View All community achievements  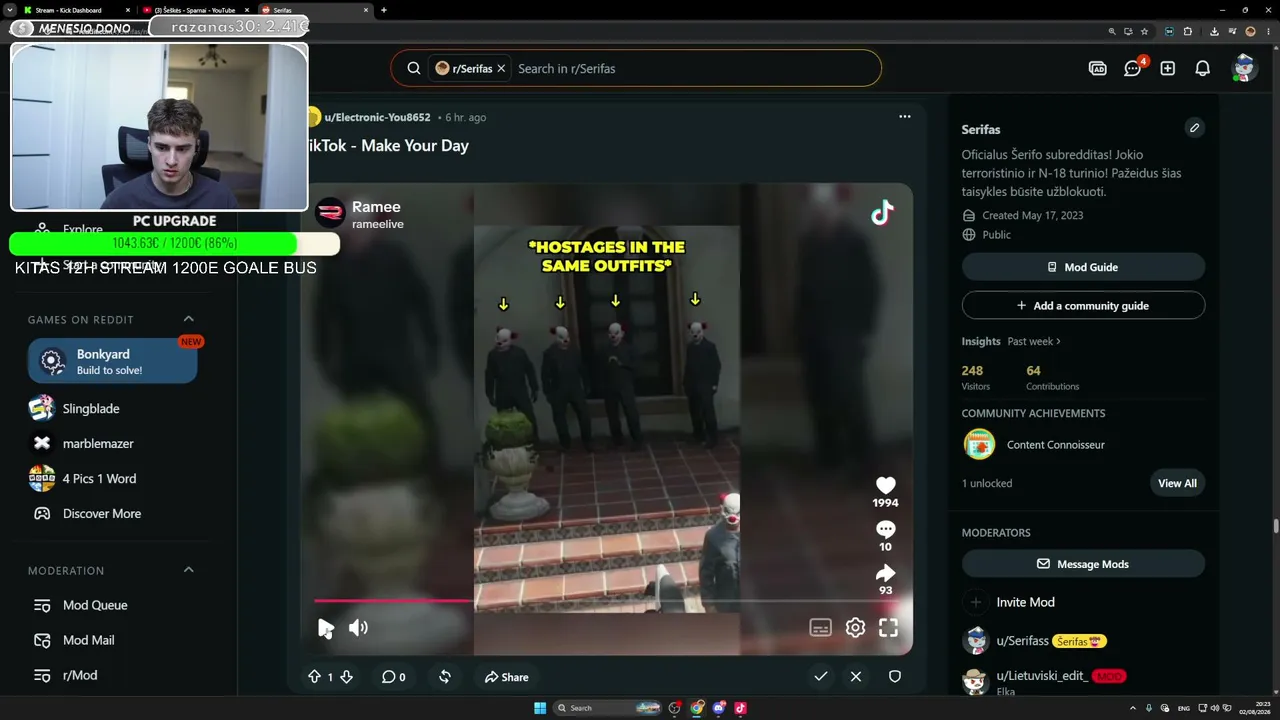[x=1177, y=483]
